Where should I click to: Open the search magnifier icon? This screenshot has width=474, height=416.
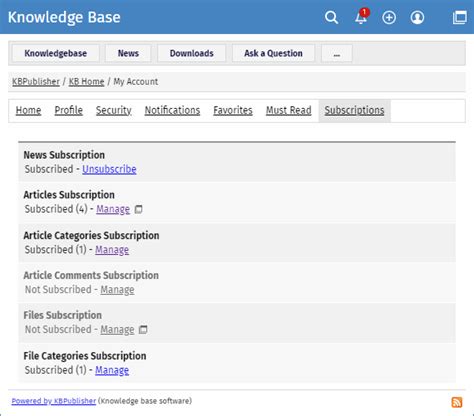tap(331, 17)
